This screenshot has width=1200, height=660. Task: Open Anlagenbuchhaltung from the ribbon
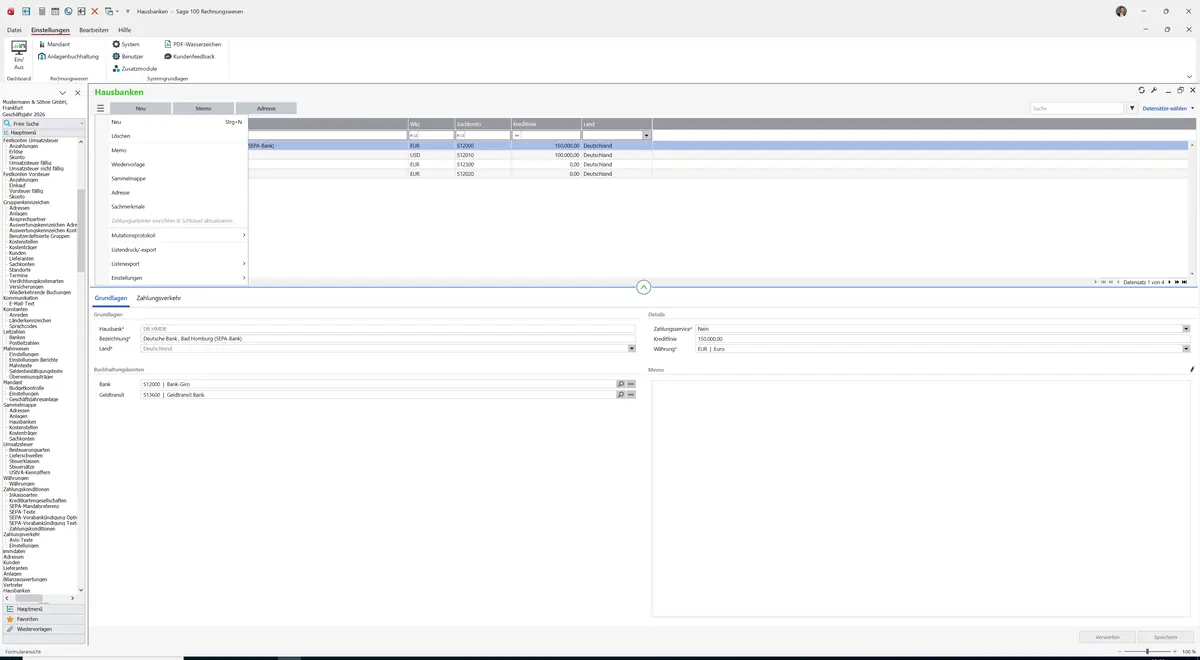coord(67,56)
